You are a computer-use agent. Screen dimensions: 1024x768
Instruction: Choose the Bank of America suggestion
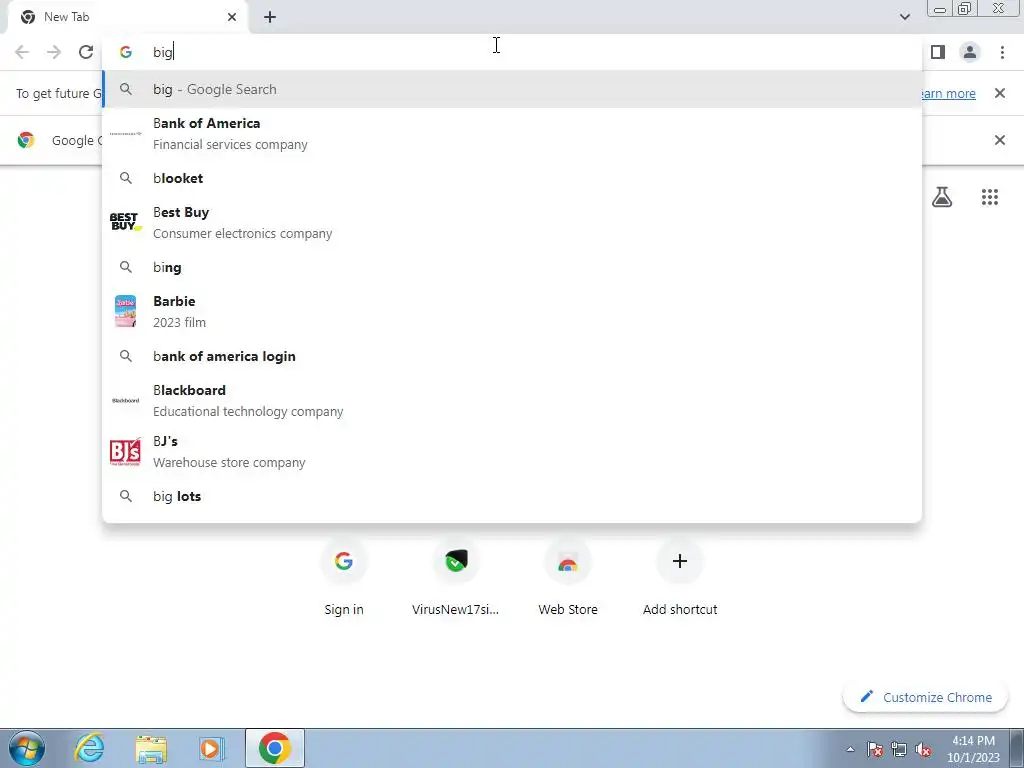[x=512, y=134]
